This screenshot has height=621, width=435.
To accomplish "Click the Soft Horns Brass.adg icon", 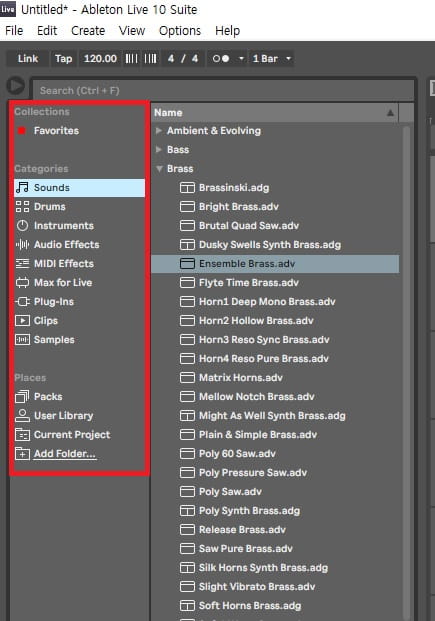I will 187,606.
